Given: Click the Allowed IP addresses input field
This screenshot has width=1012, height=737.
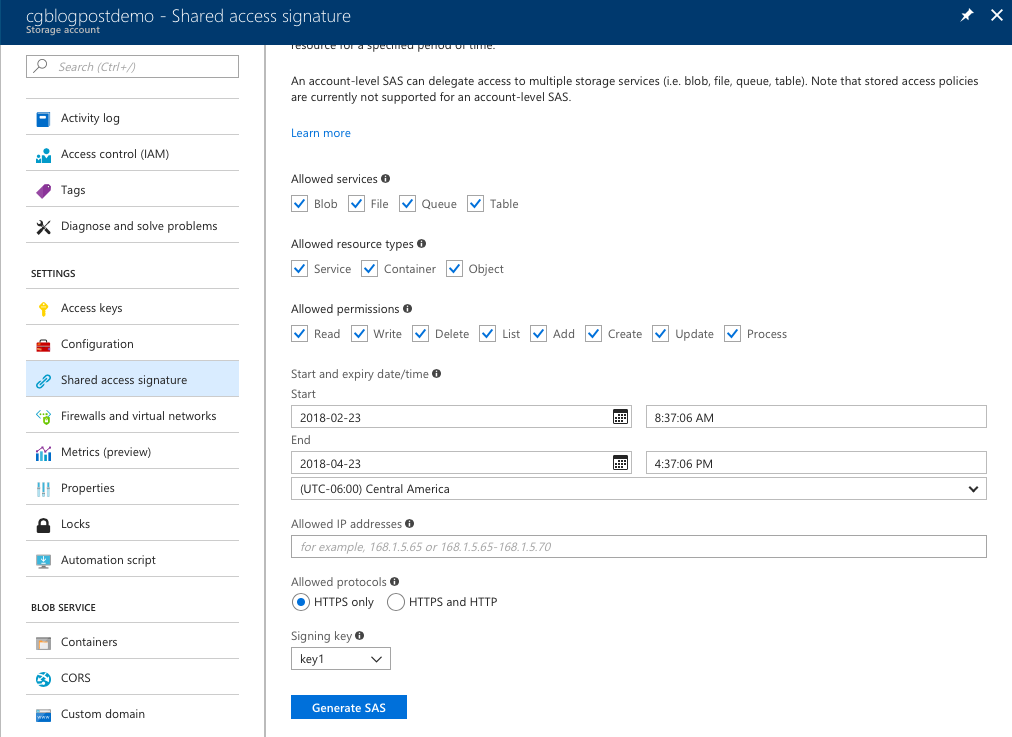Looking at the screenshot, I should pyautogui.click(x=639, y=547).
